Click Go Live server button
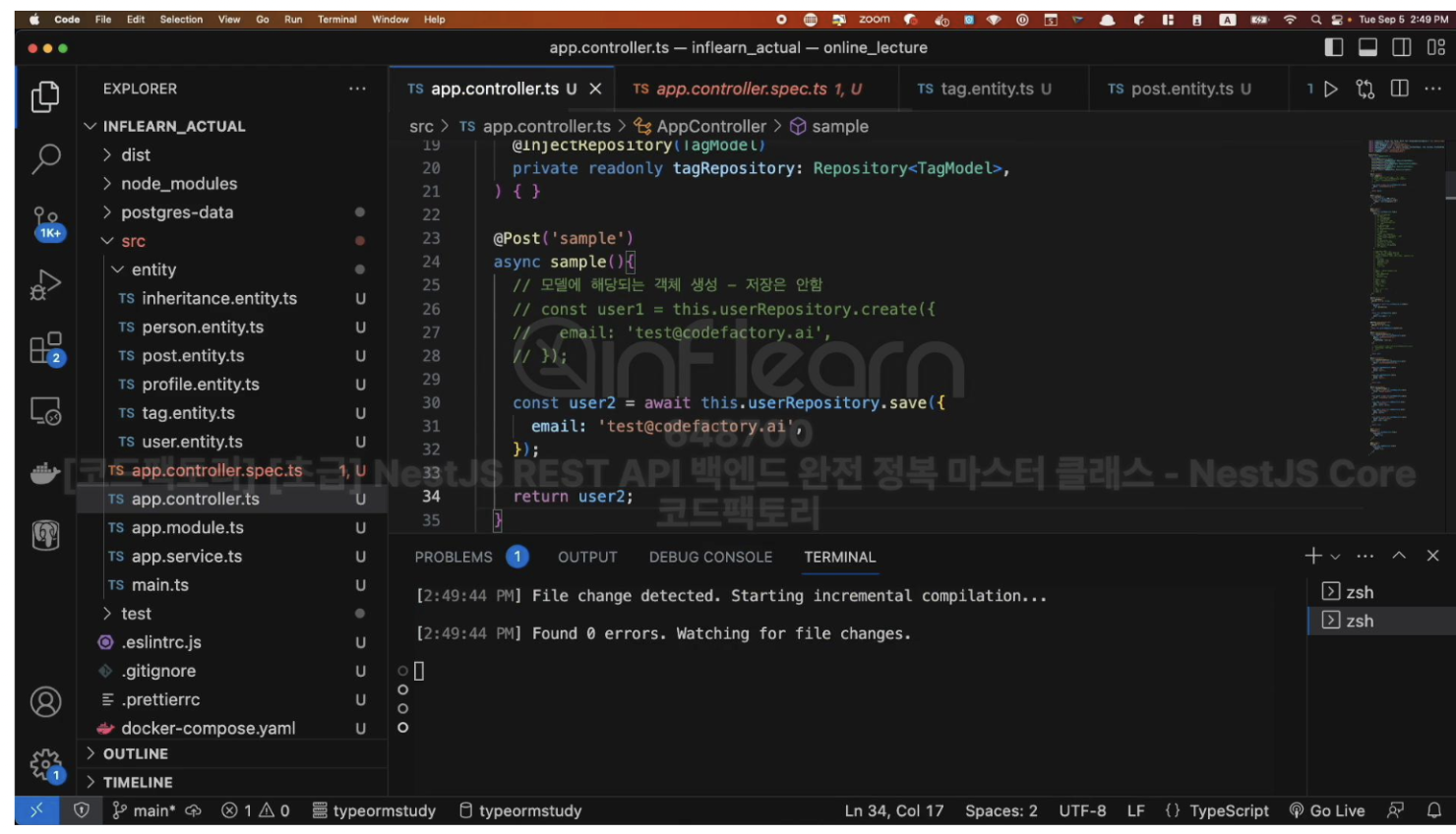Screen dimensions: 1456x834 pos(1327,810)
